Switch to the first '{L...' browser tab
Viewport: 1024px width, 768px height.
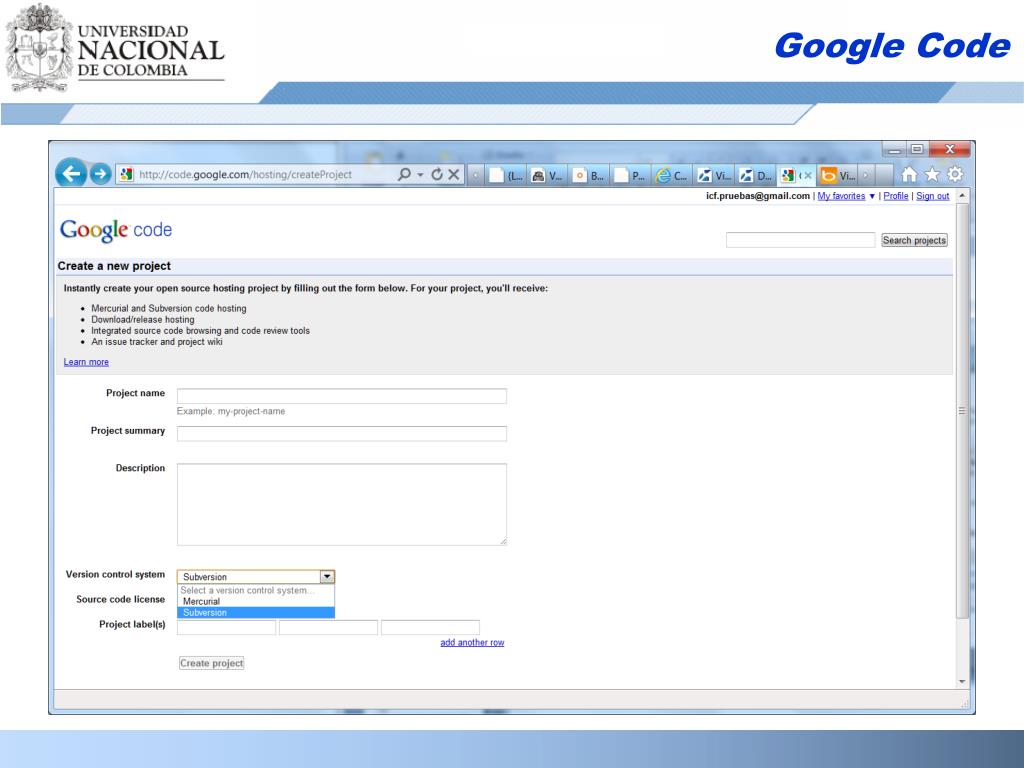(x=507, y=176)
